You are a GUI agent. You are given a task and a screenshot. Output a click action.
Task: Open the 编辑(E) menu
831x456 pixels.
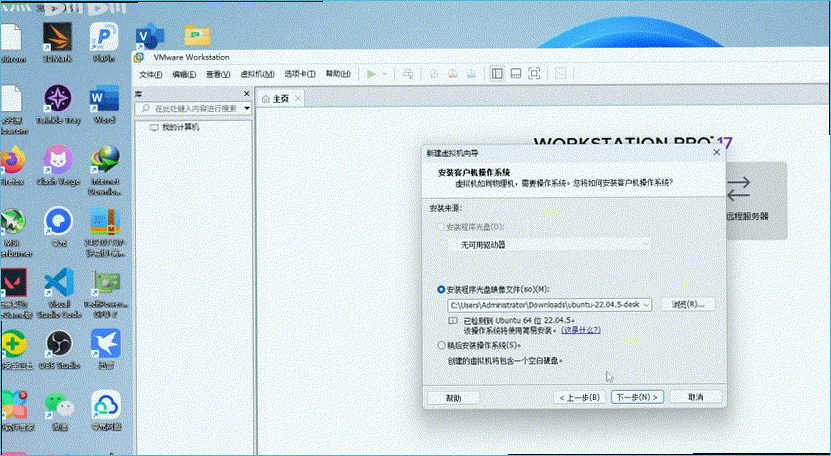click(184, 75)
